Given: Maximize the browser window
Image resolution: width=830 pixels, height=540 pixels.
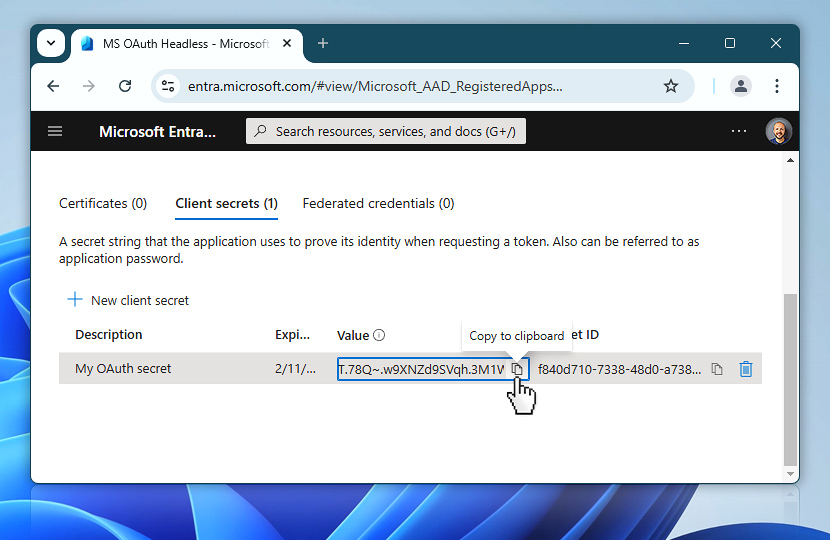Looking at the screenshot, I should (x=729, y=43).
